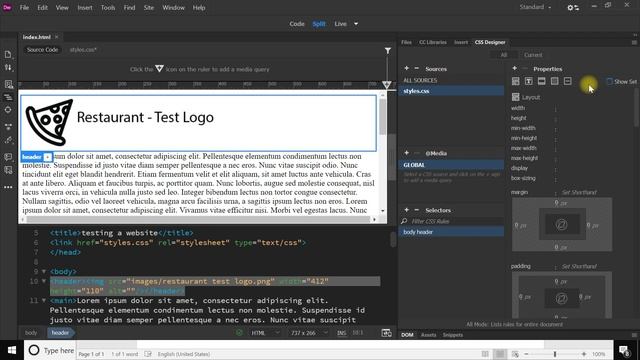The height and width of the screenshot is (360, 640).
Task: Open the 737 x 266 window size dropdown
Action: [309, 333]
